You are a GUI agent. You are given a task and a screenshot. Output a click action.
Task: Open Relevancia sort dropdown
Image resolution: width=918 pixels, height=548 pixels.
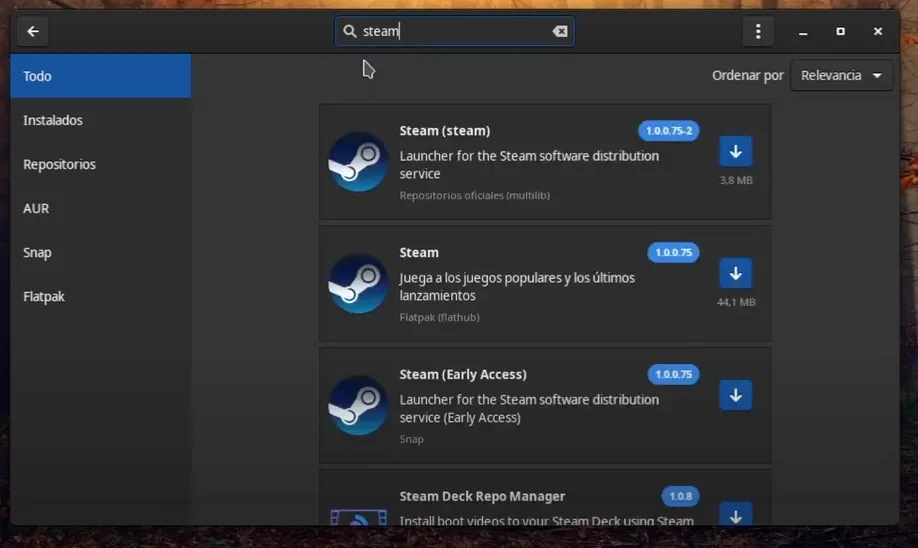pos(841,76)
